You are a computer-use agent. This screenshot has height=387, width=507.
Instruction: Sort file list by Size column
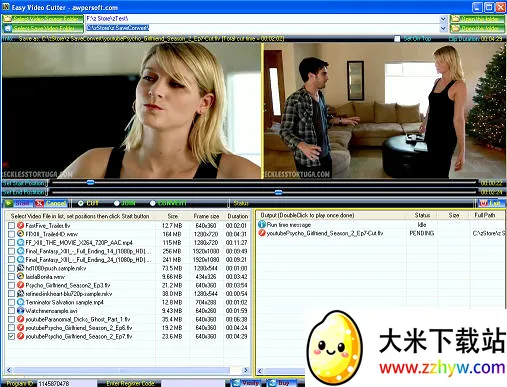tap(172, 216)
